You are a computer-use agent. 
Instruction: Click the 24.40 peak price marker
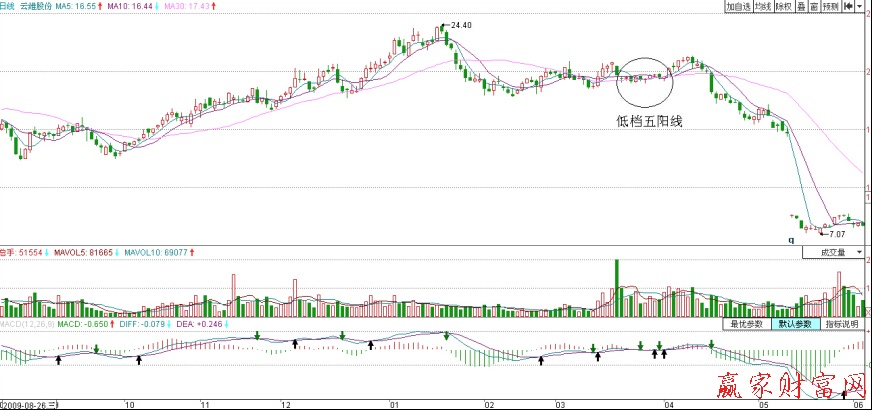click(460, 24)
